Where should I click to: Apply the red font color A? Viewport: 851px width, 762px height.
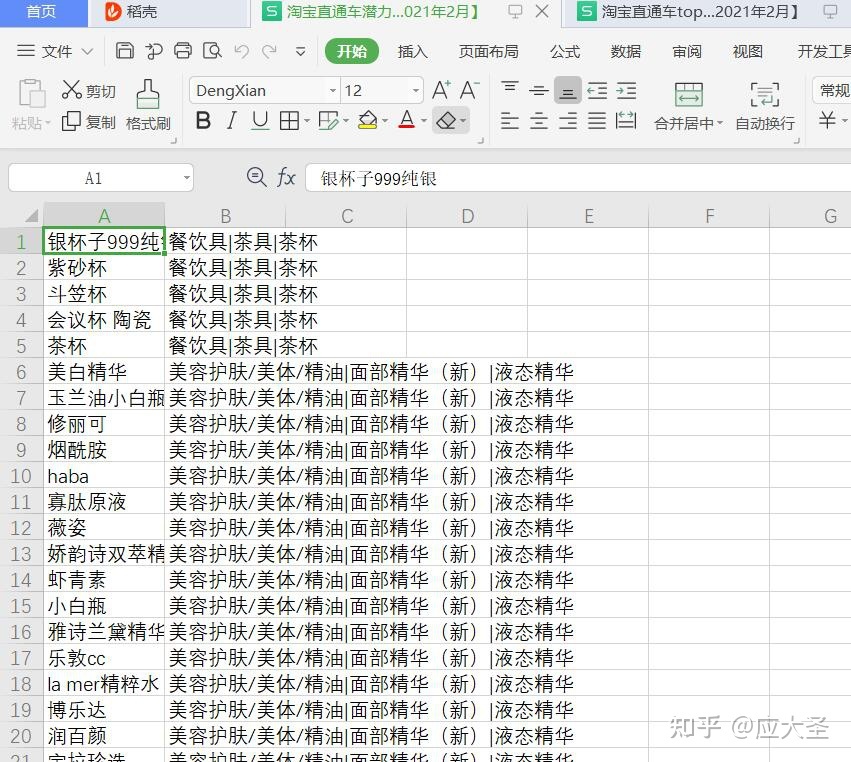(407, 120)
